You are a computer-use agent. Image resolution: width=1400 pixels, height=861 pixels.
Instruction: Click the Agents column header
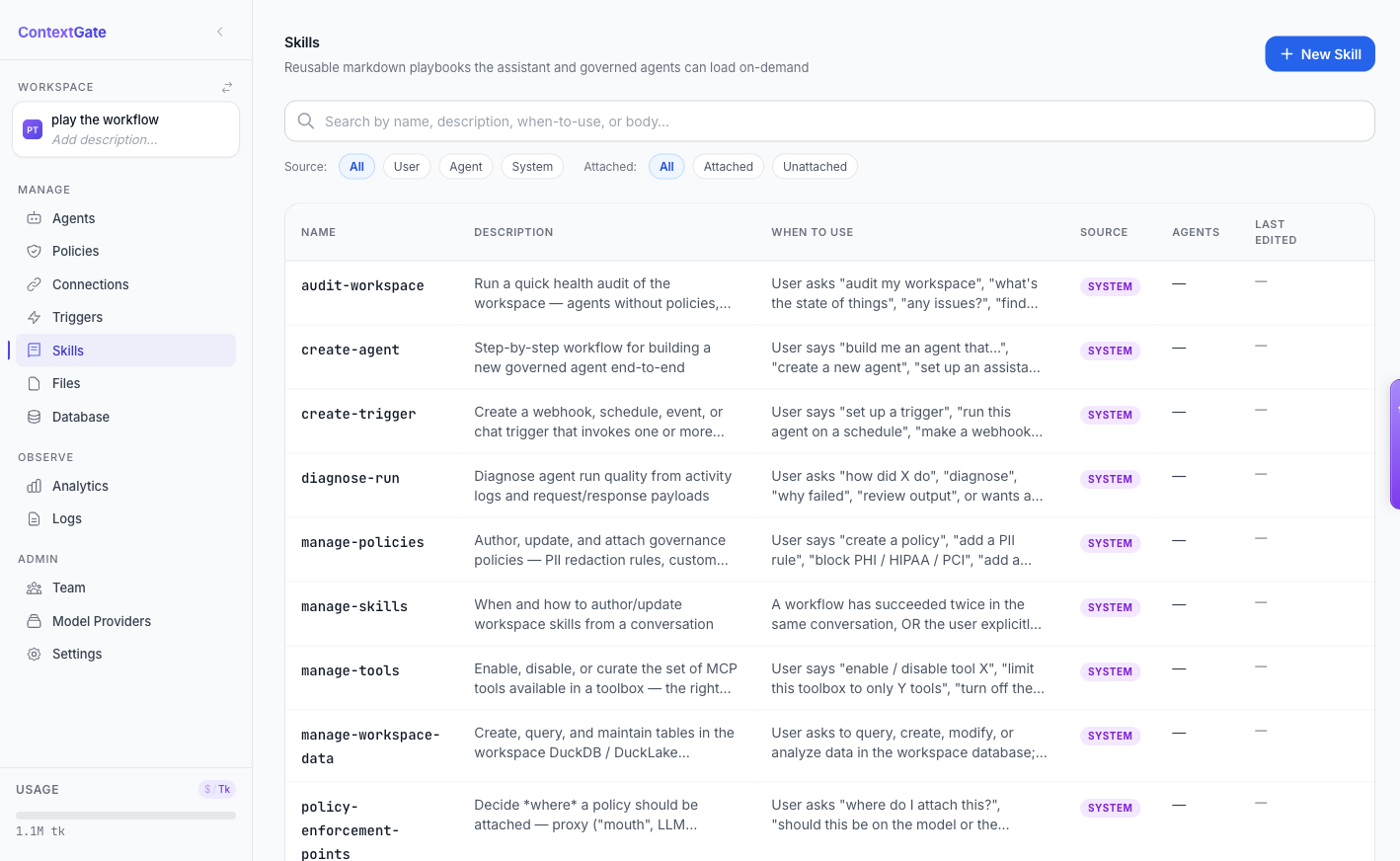[x=1196, y=232]
